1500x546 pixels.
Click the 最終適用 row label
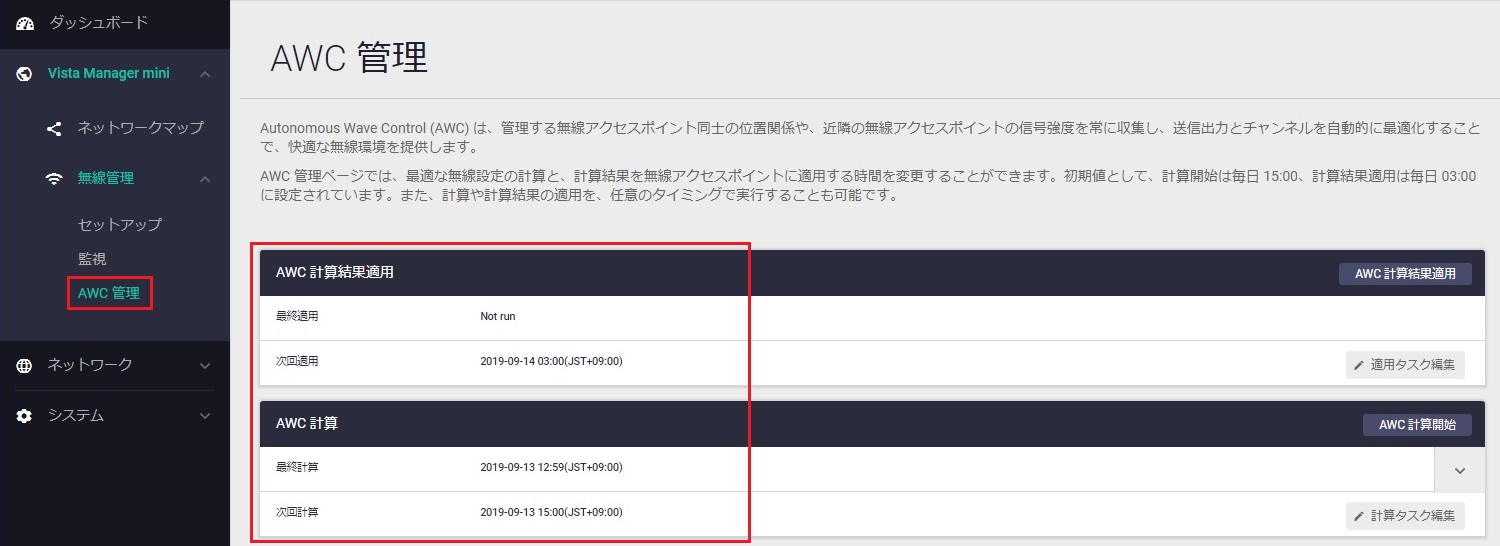coord(297,316)
